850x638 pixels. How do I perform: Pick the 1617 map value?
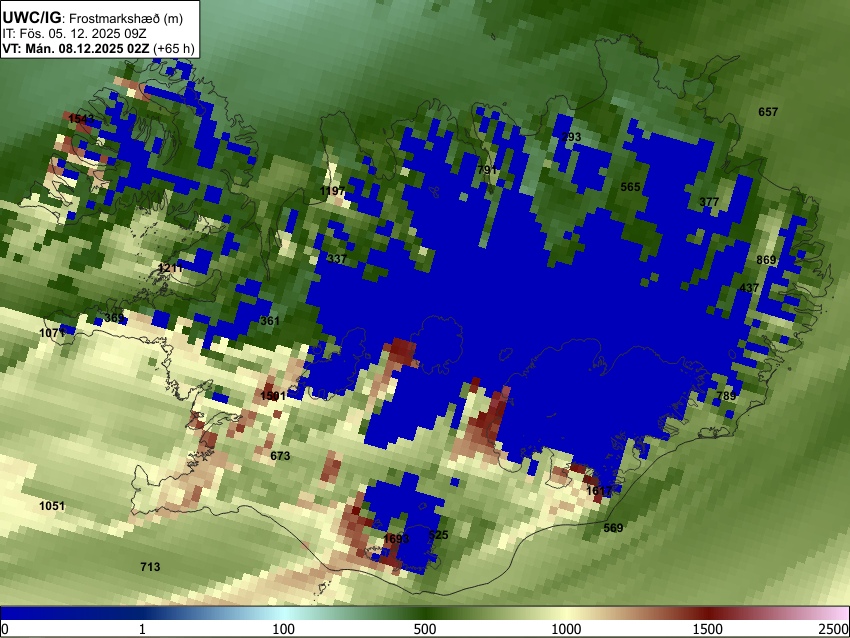(599, 491)
